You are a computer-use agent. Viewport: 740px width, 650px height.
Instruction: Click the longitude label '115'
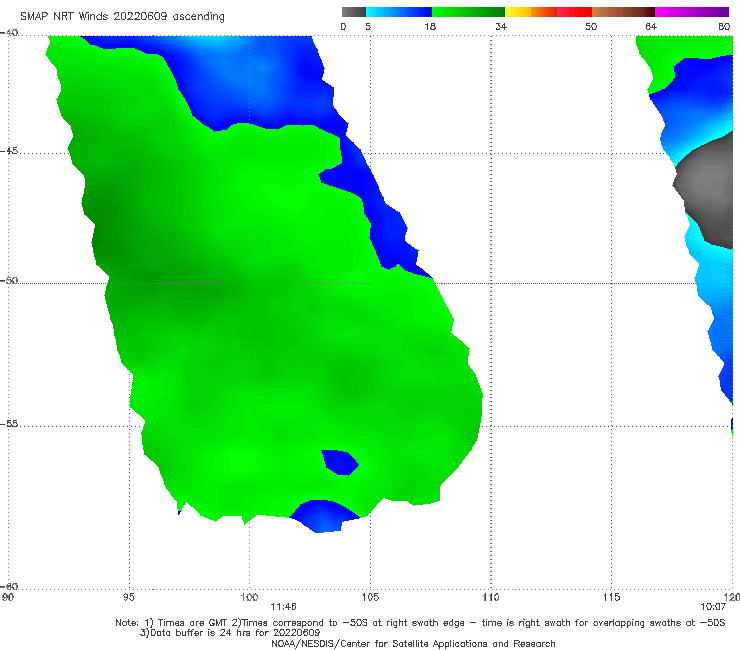(x=612, y=597)
